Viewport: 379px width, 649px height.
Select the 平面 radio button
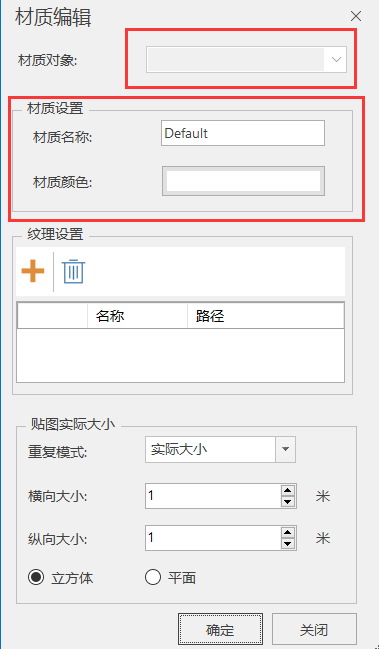[153, 577]
